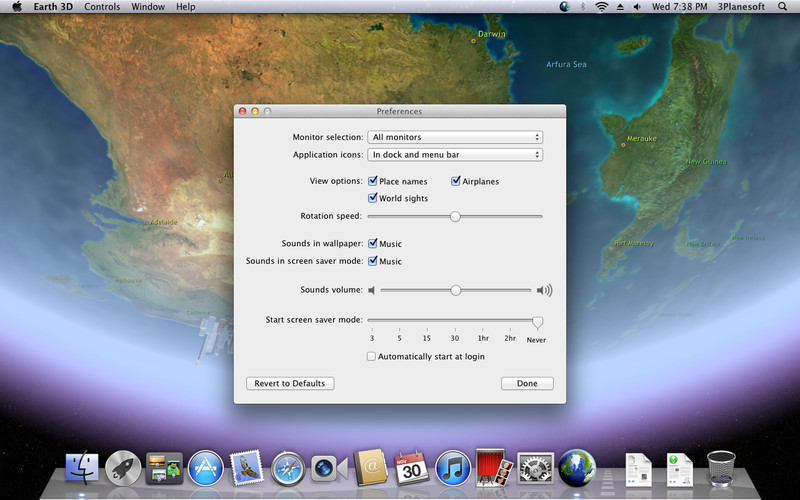Viewport: 800px width, 500px height.
Task: Set screen saver start to 30
Action: click(455, 338)
